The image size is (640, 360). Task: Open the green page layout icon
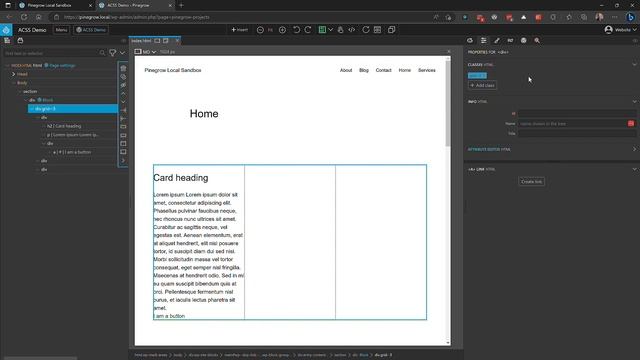click(322, 30)
